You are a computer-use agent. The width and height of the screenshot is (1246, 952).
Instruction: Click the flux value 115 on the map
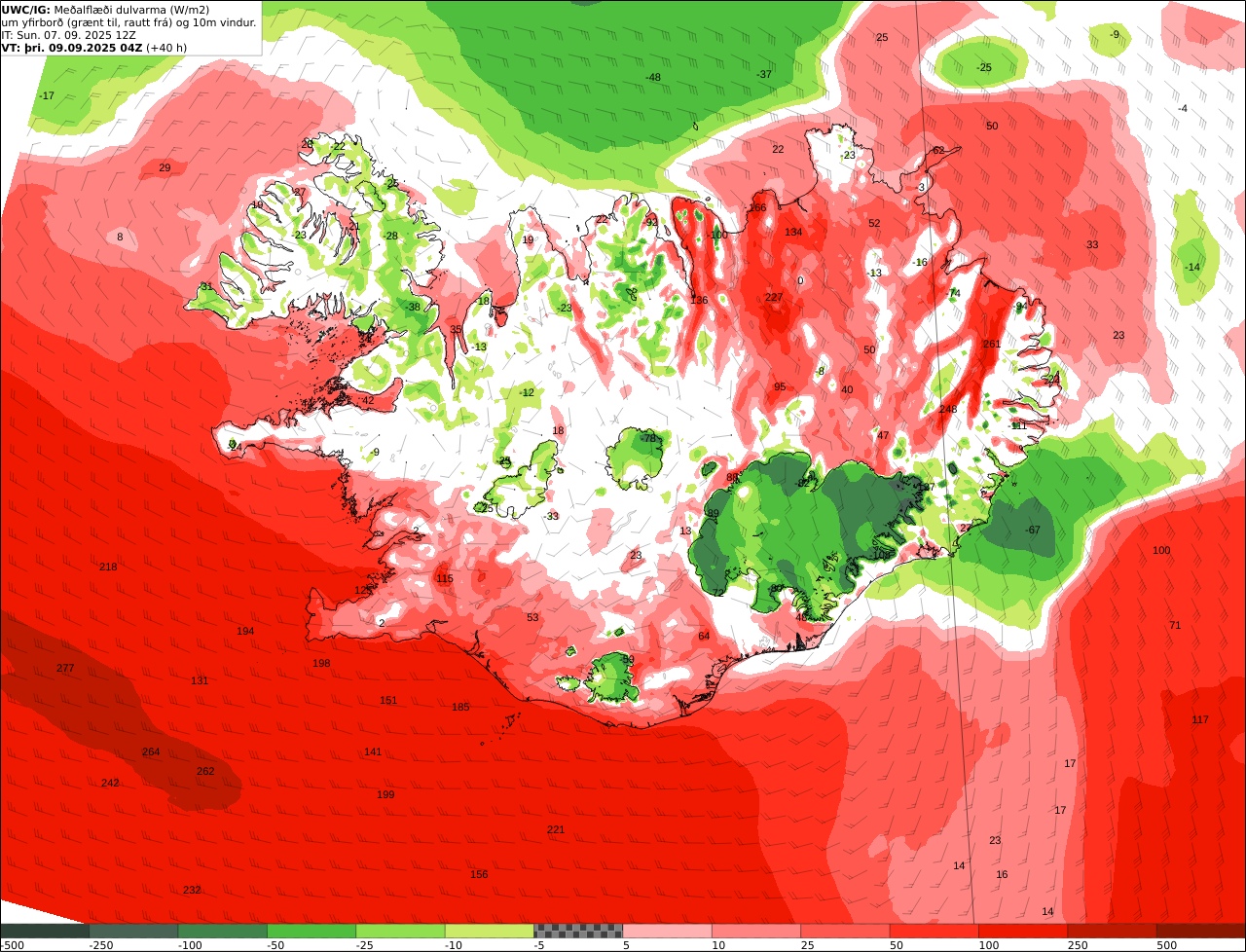[x=445, y=579]
